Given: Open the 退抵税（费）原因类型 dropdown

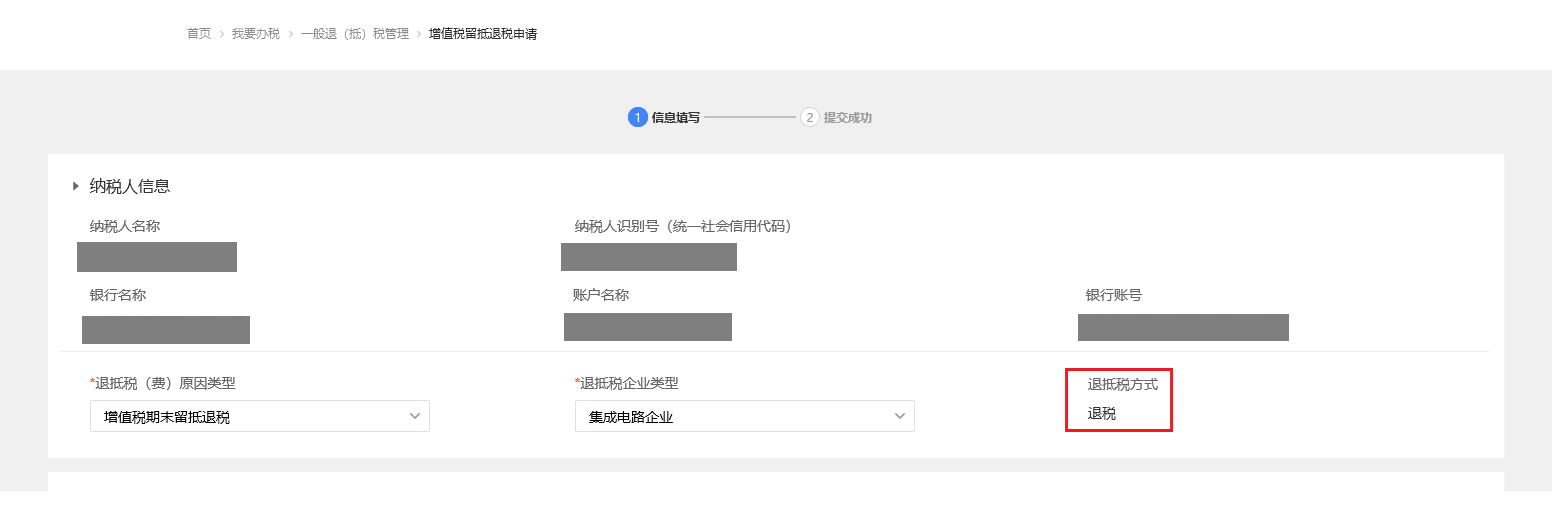Looking at the screenshot, I should 250,416.
